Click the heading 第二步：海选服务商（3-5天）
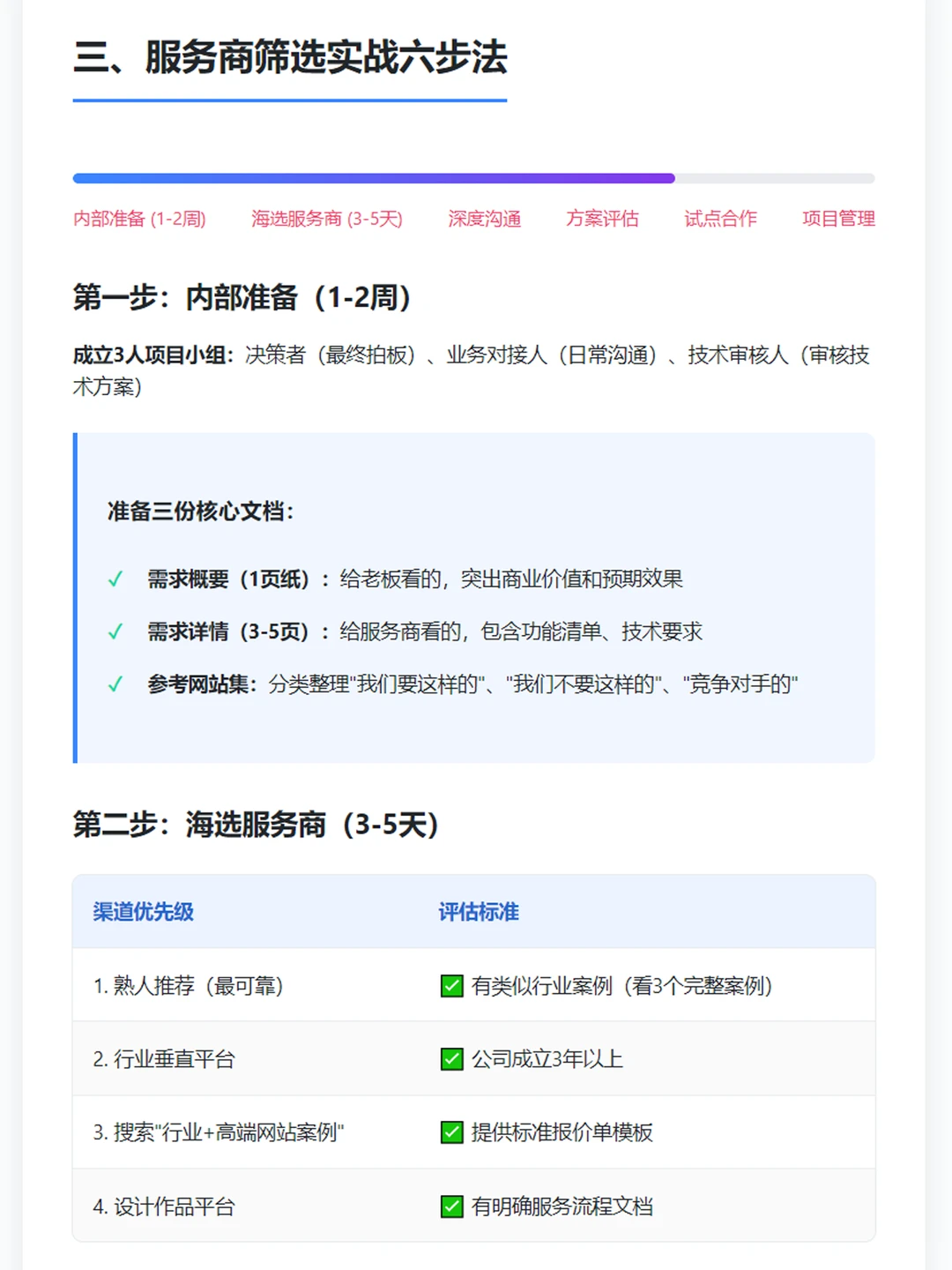This screenshot has height=1270, width=952. click(x=257, y=825)
